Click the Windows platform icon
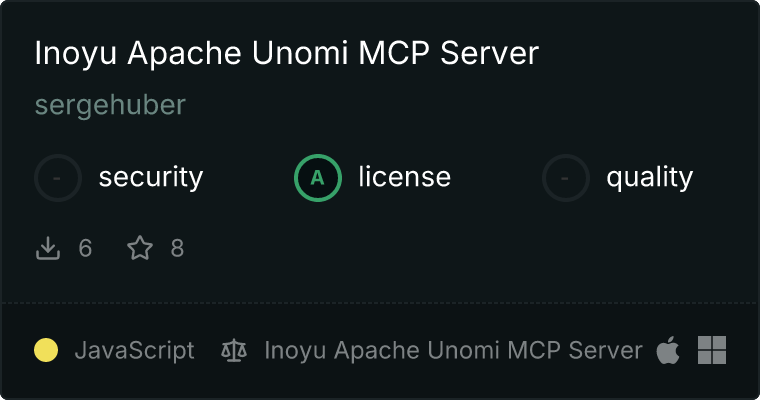Screen dimensions: 760x400 [x=712, y=350]
